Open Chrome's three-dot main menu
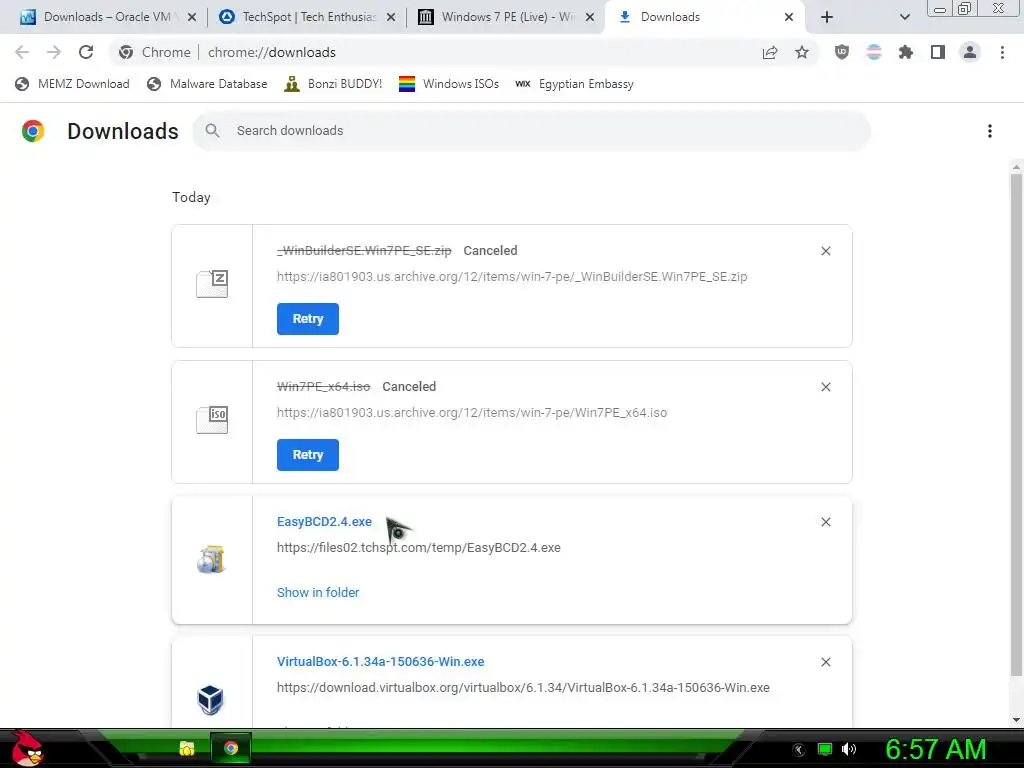Viewport: 1024px width, 768px height. (x=1002, y=52)
